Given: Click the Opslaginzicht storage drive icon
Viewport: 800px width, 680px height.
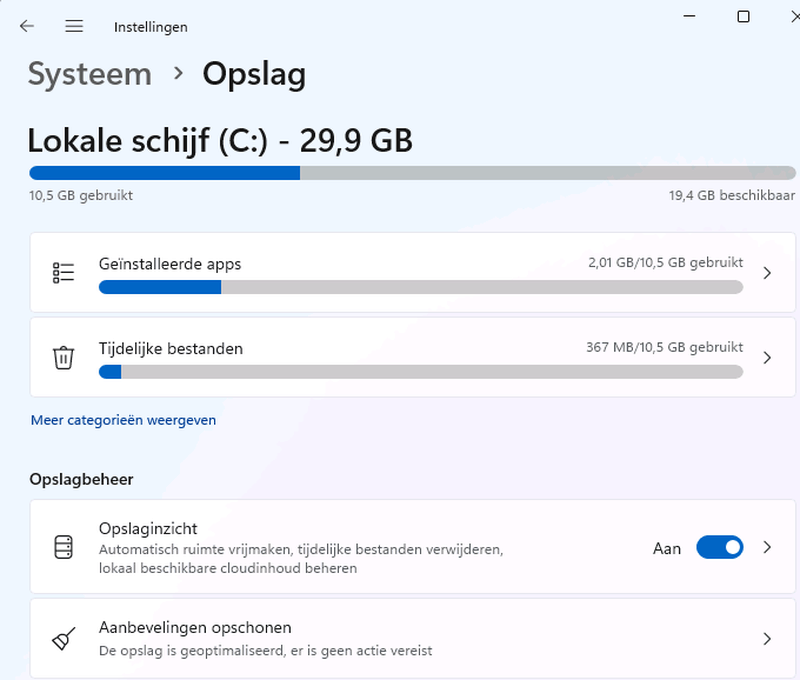Looking at the screenshot, I should pyautogui.click(x=63, y=547).
